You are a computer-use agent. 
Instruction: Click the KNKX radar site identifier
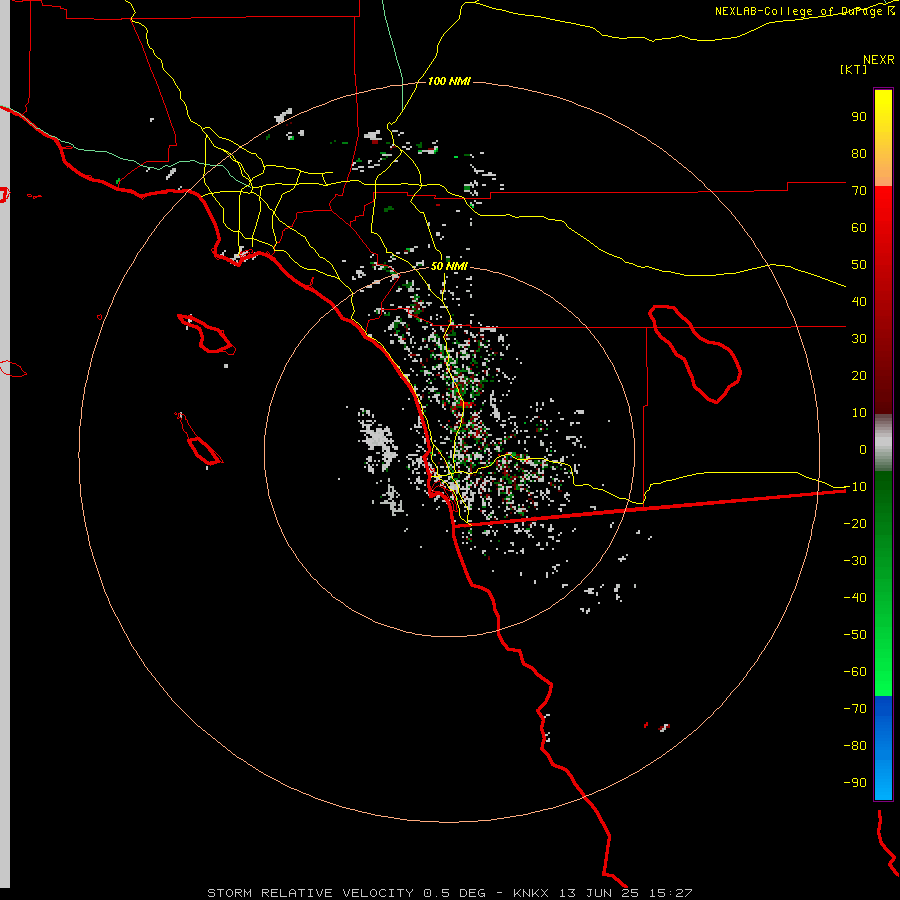(530, 893)
